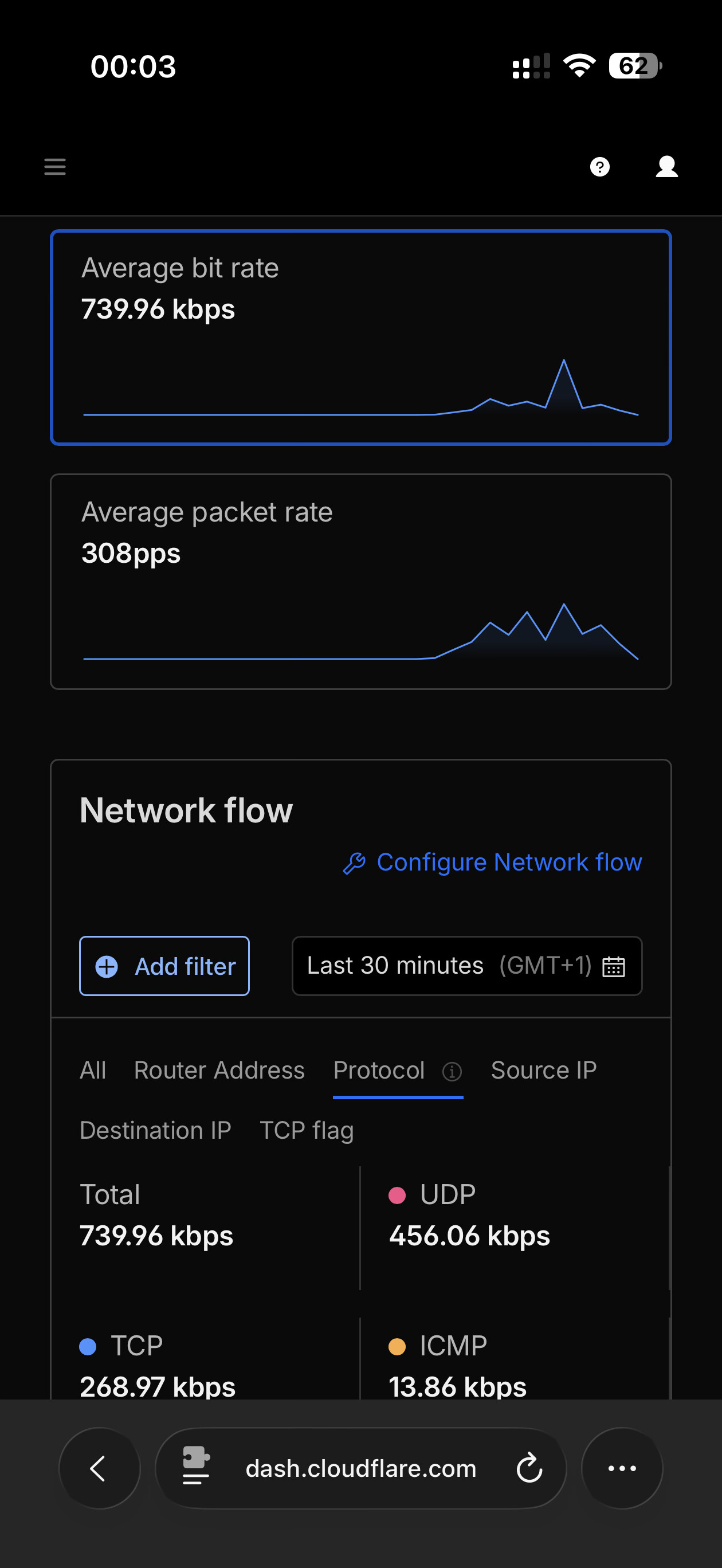Screen dimensions: 722x1568
Task: Toggle the UDP pink series dot
Action: point(397,1195)
